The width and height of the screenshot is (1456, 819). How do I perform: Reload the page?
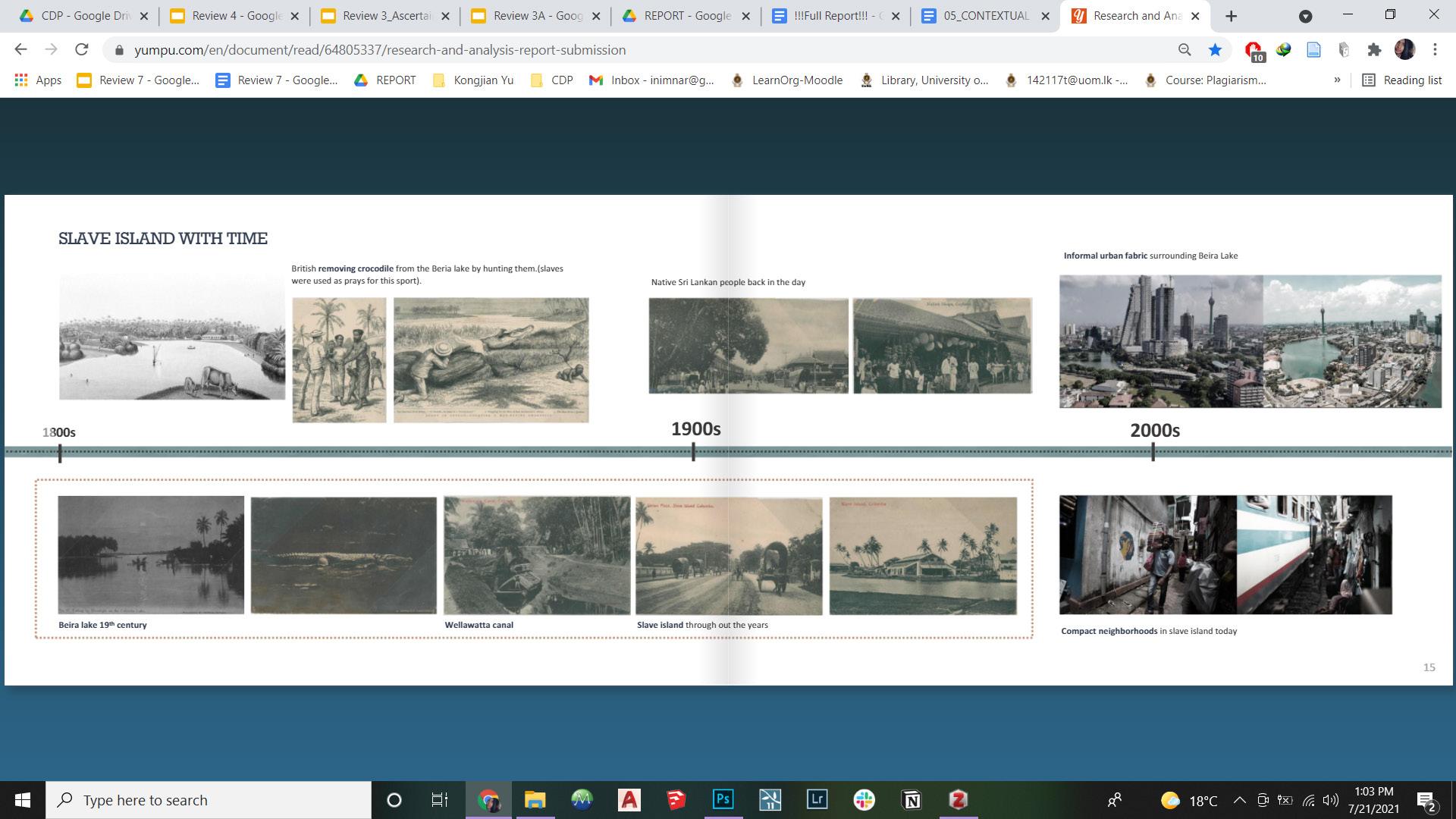[81, 50]
